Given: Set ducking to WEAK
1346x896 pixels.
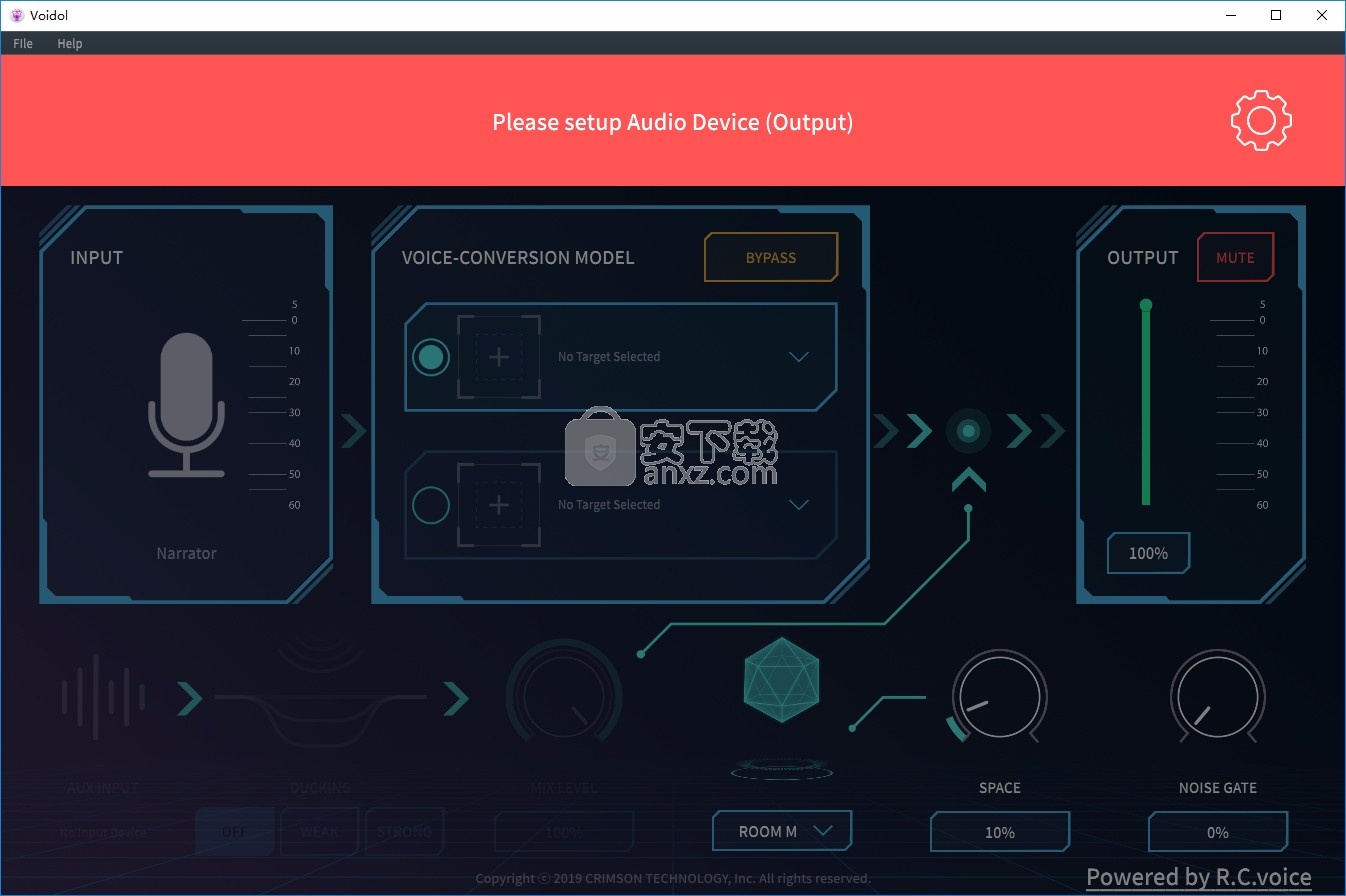Looking at the screenshot, I should (x=320, y=832).
